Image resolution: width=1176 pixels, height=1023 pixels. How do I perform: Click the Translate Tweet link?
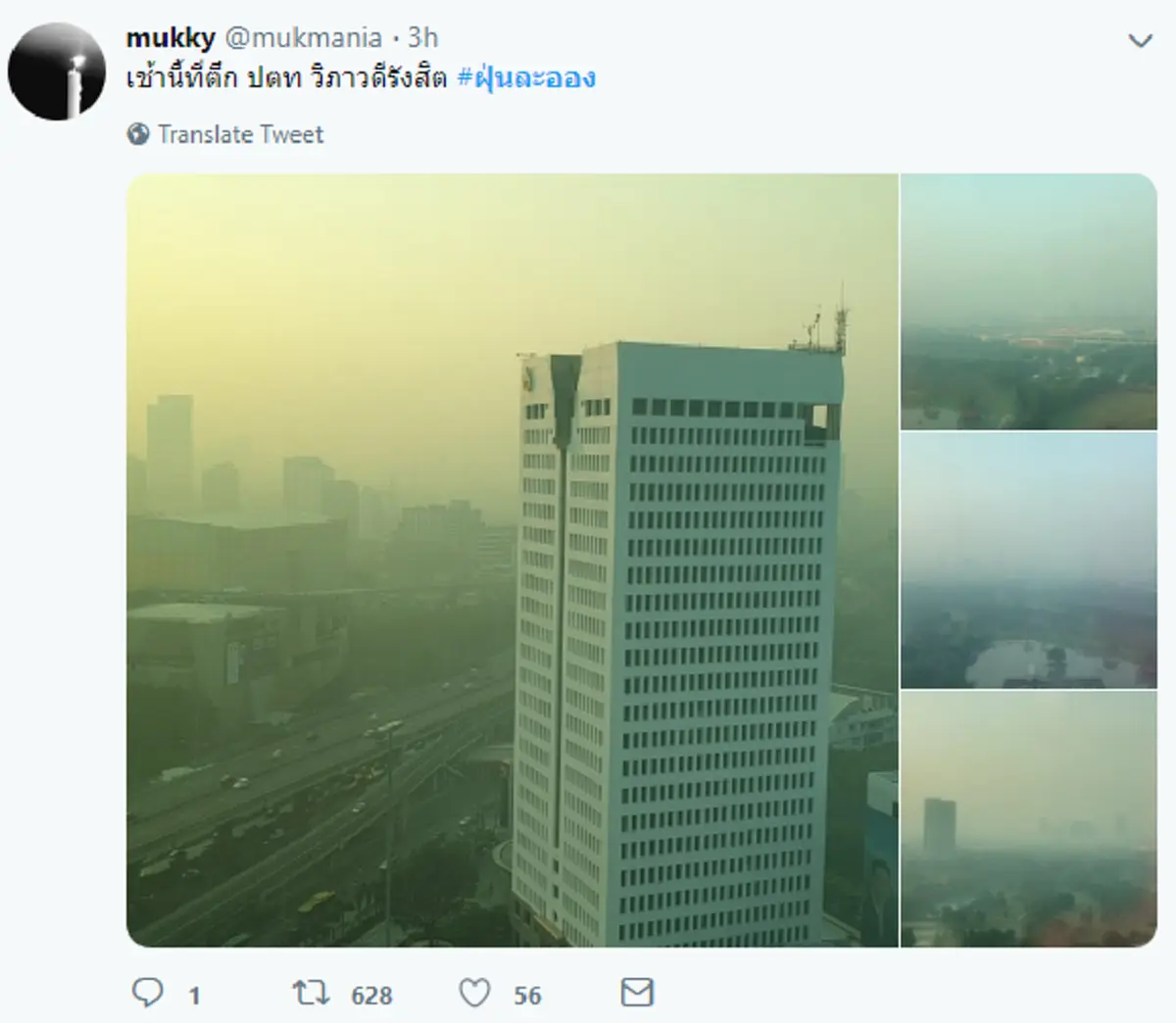pos(240,134)
